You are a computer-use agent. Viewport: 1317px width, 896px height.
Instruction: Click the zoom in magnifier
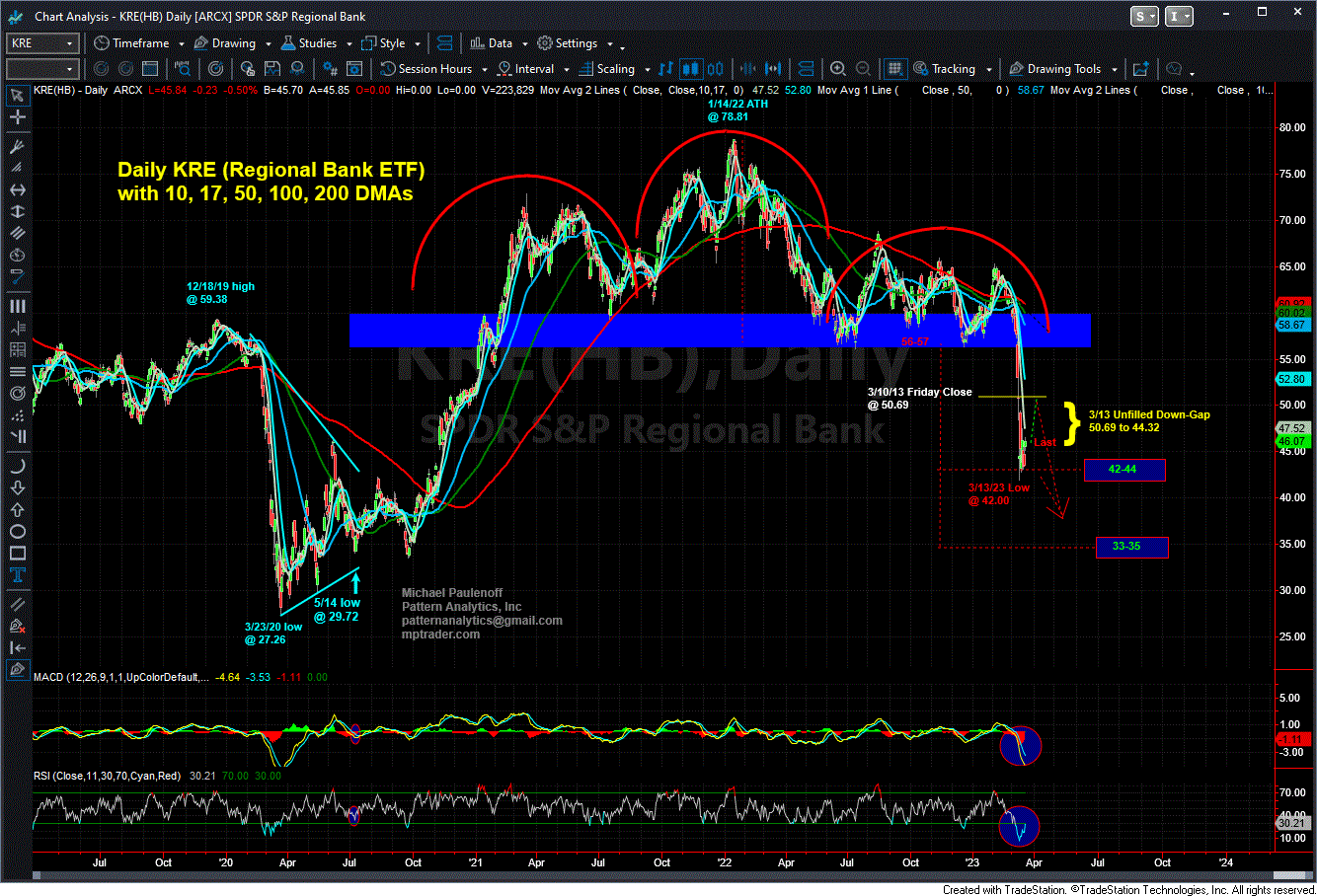coord(838,69)
